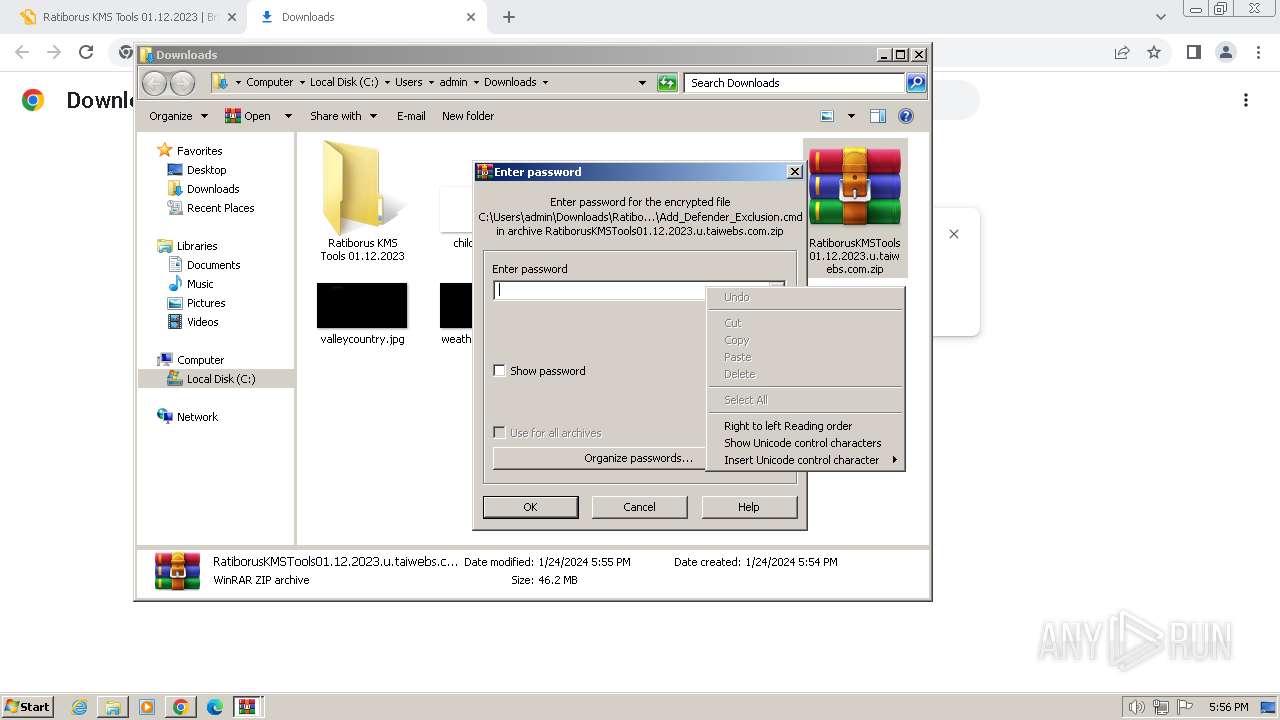Image resolution: width=1280 pixels, height=720 pixels.
Task: Open Help in the password dialog
Action: pyautogui.click(x=748, y=507)
